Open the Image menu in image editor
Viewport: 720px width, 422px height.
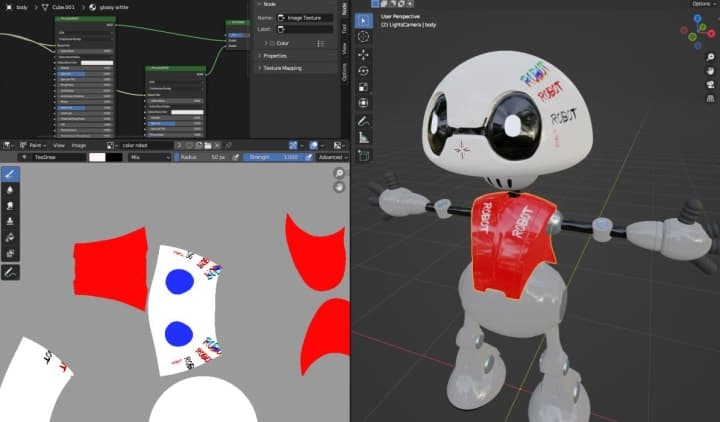point(79,145)
